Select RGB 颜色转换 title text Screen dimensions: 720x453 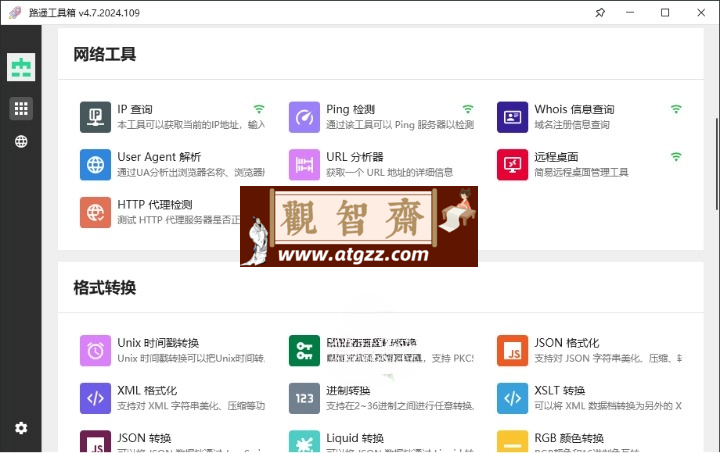[x=569, y=438]
